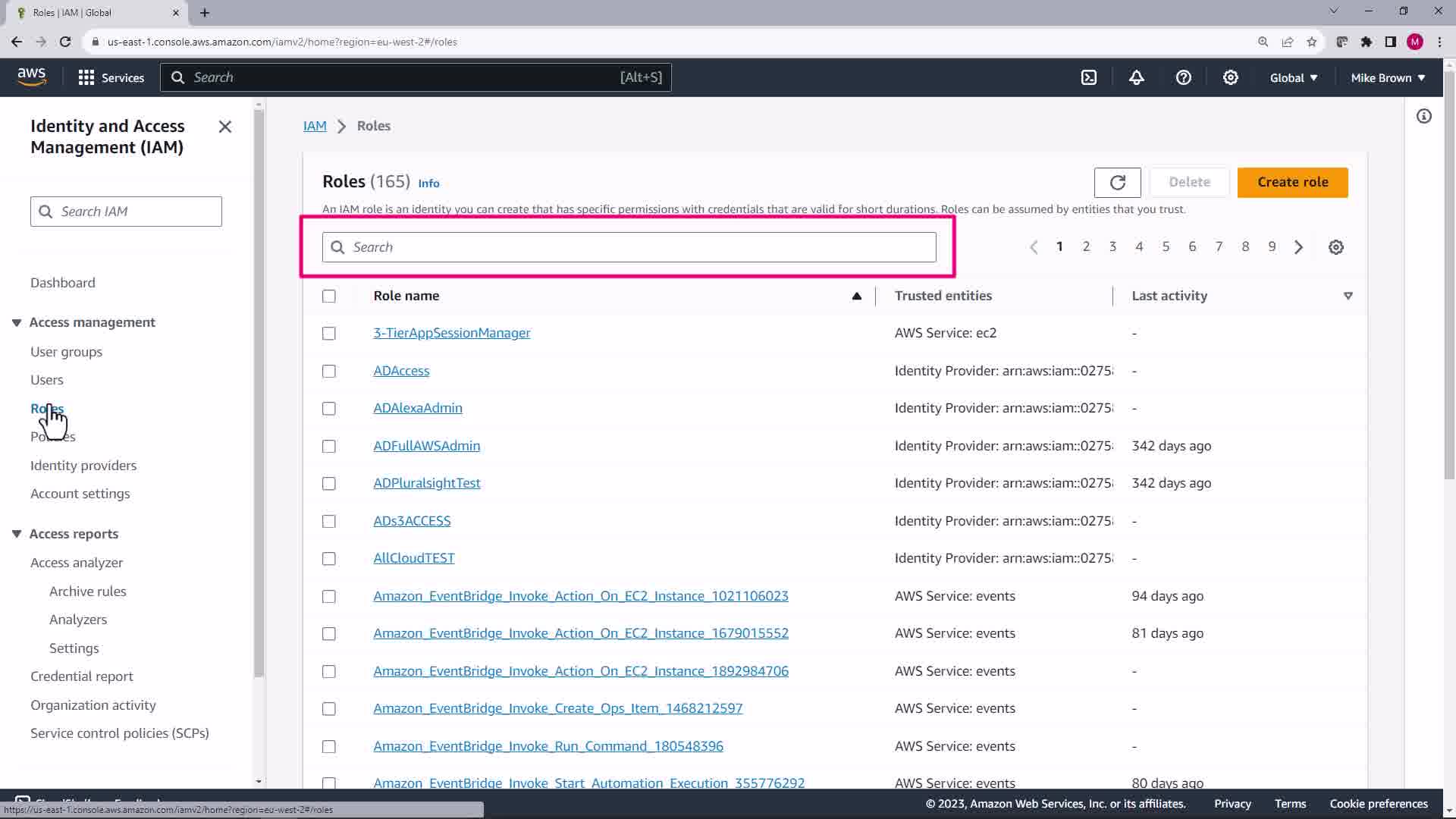
Task: Click the roles search input field
Action: pos(629,247)
